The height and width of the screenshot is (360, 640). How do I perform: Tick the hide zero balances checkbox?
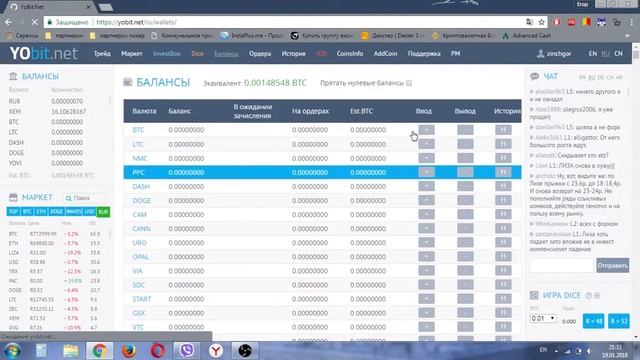coord(409,83)
